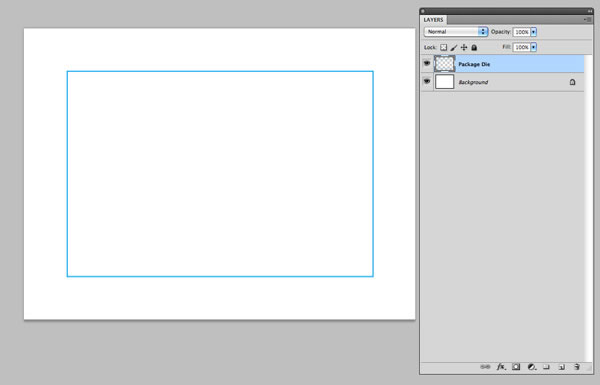Hide the Background layer
The height and width of the screenshot is (385, 600).
[427, 81]
